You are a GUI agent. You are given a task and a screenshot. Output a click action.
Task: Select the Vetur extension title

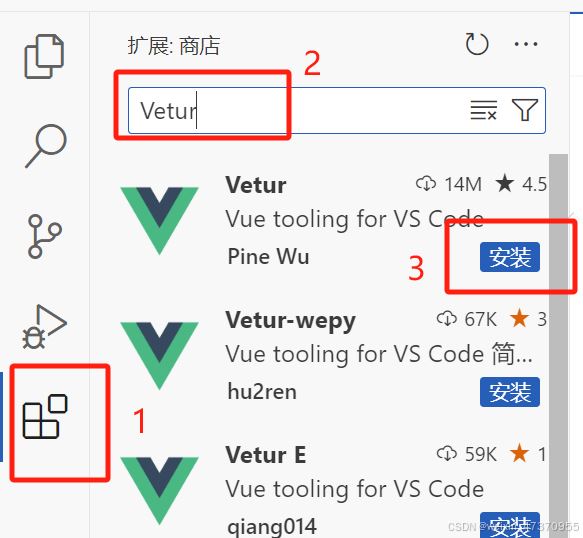click(x=256, y=185)
